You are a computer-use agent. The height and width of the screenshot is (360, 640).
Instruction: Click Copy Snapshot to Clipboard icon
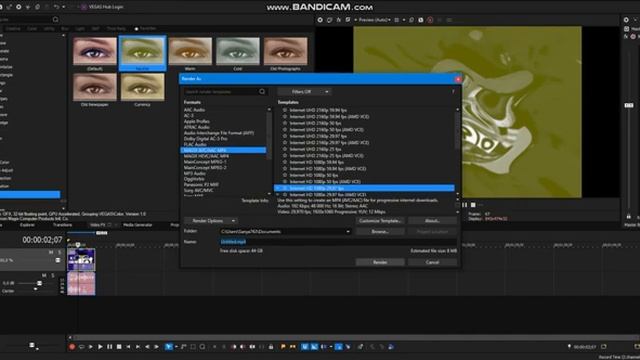point(411,20)
